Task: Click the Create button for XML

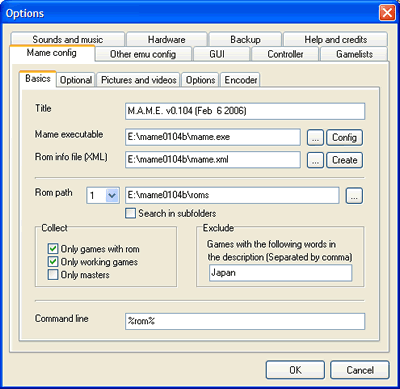Action: pyautogui.click(x=344, y=160)
